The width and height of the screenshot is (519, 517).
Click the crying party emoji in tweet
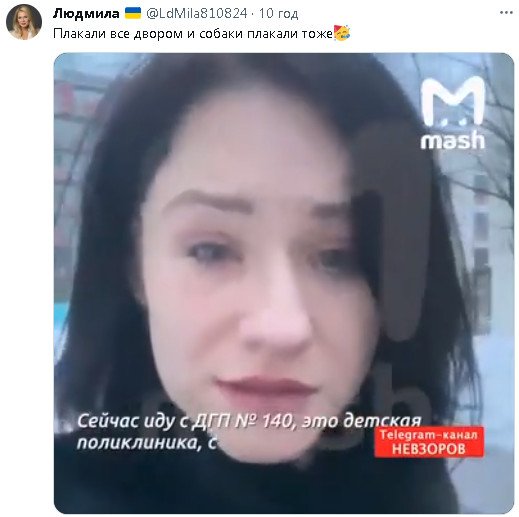pyautogui.click(x=342, y=33)
